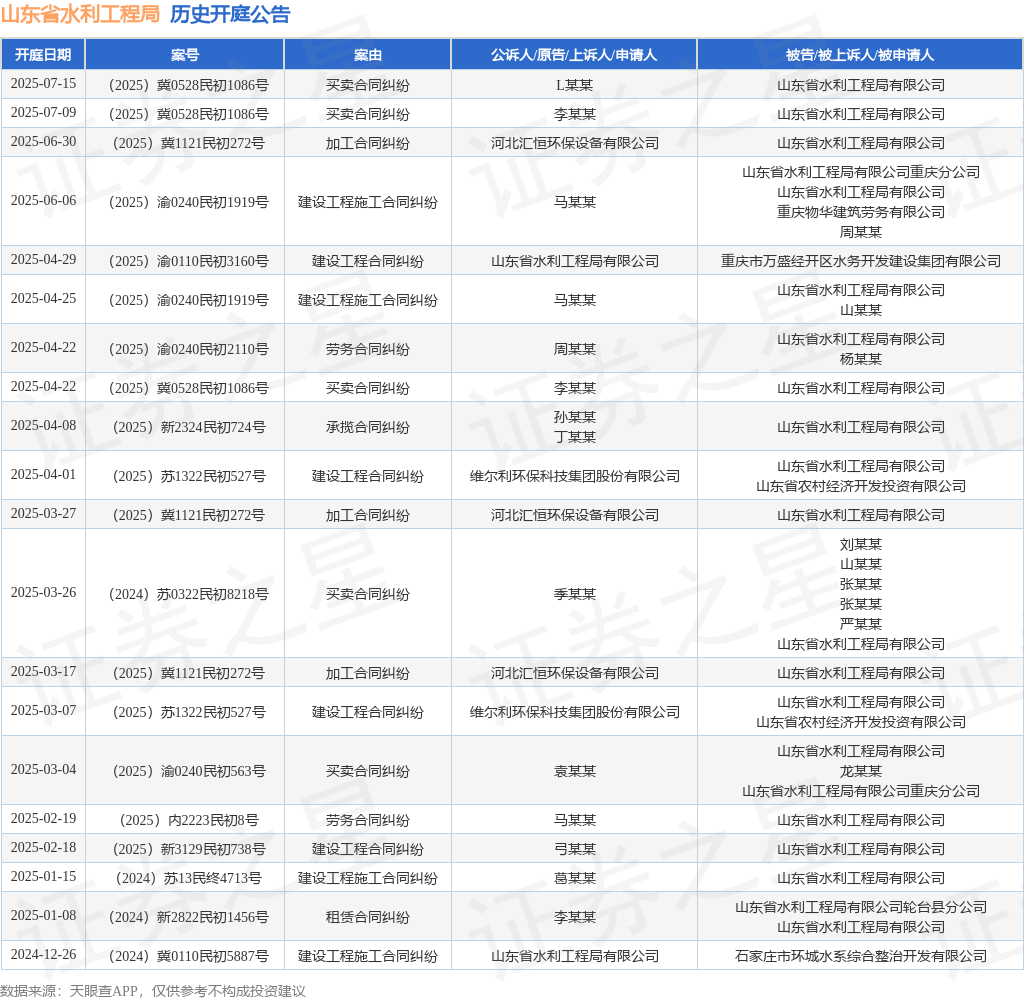Select the date cell 2025-03-26
The height and width of the screenshot is (1000, 1024).
point(43,592)
